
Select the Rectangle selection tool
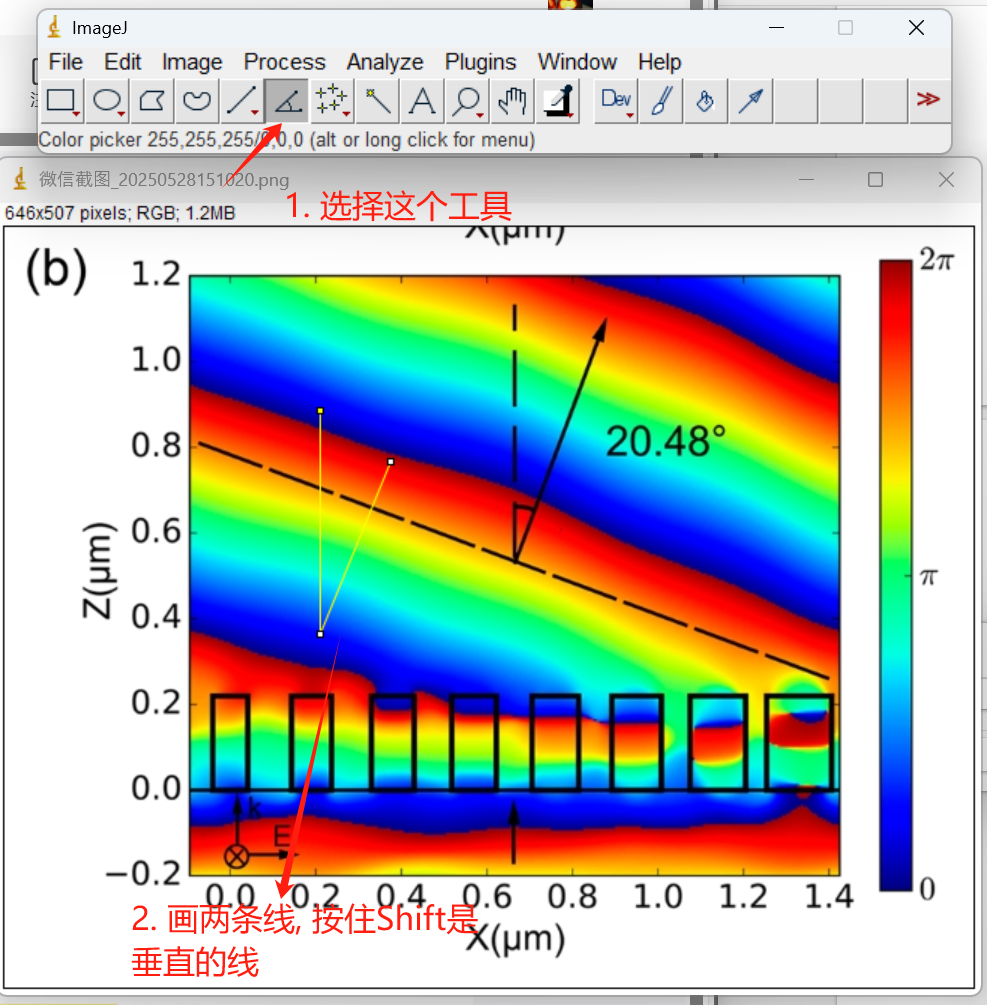click(x=62, y=101)
